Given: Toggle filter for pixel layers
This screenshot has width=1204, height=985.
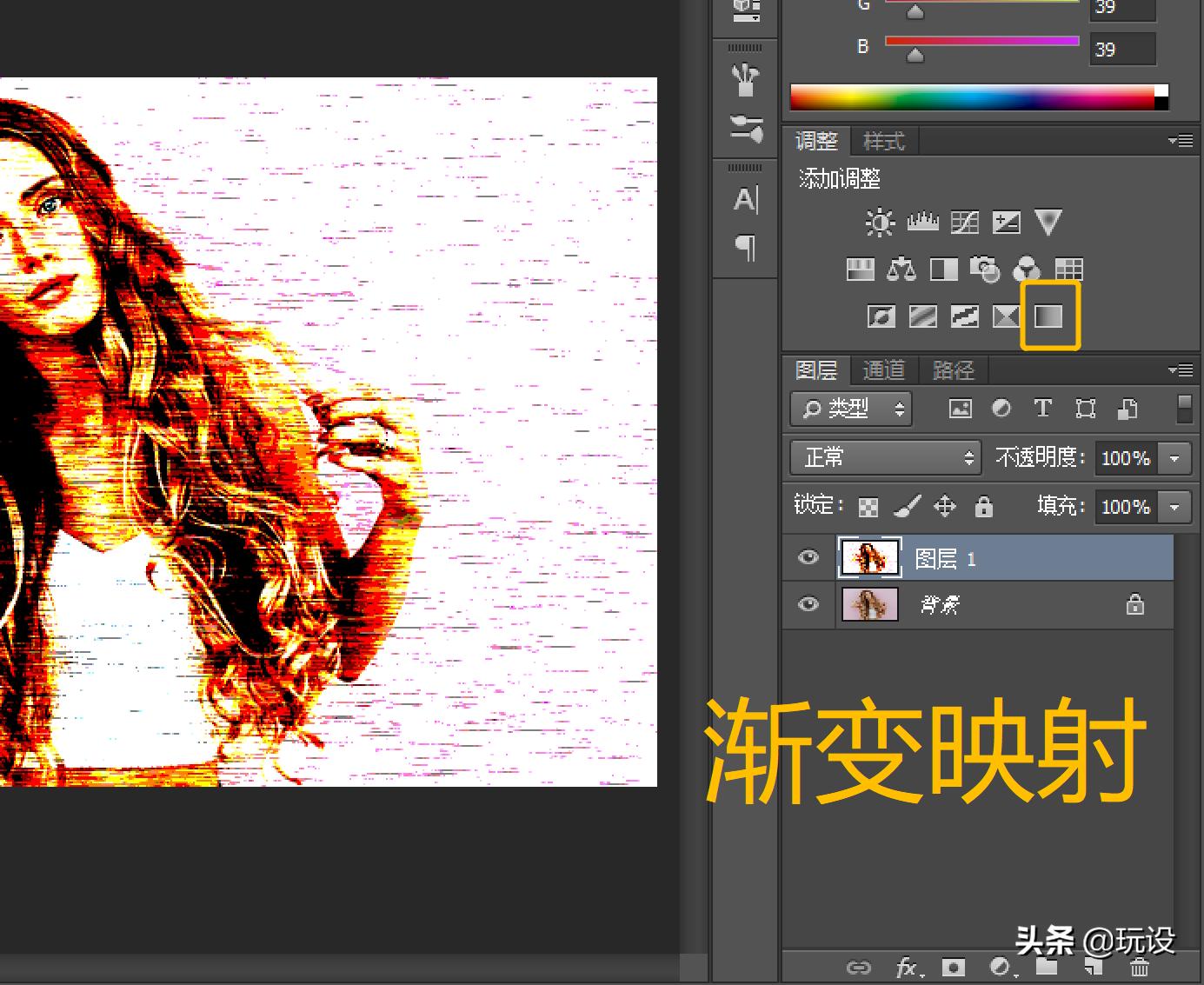Looking at the screenshot, I should tap(961, 409).
